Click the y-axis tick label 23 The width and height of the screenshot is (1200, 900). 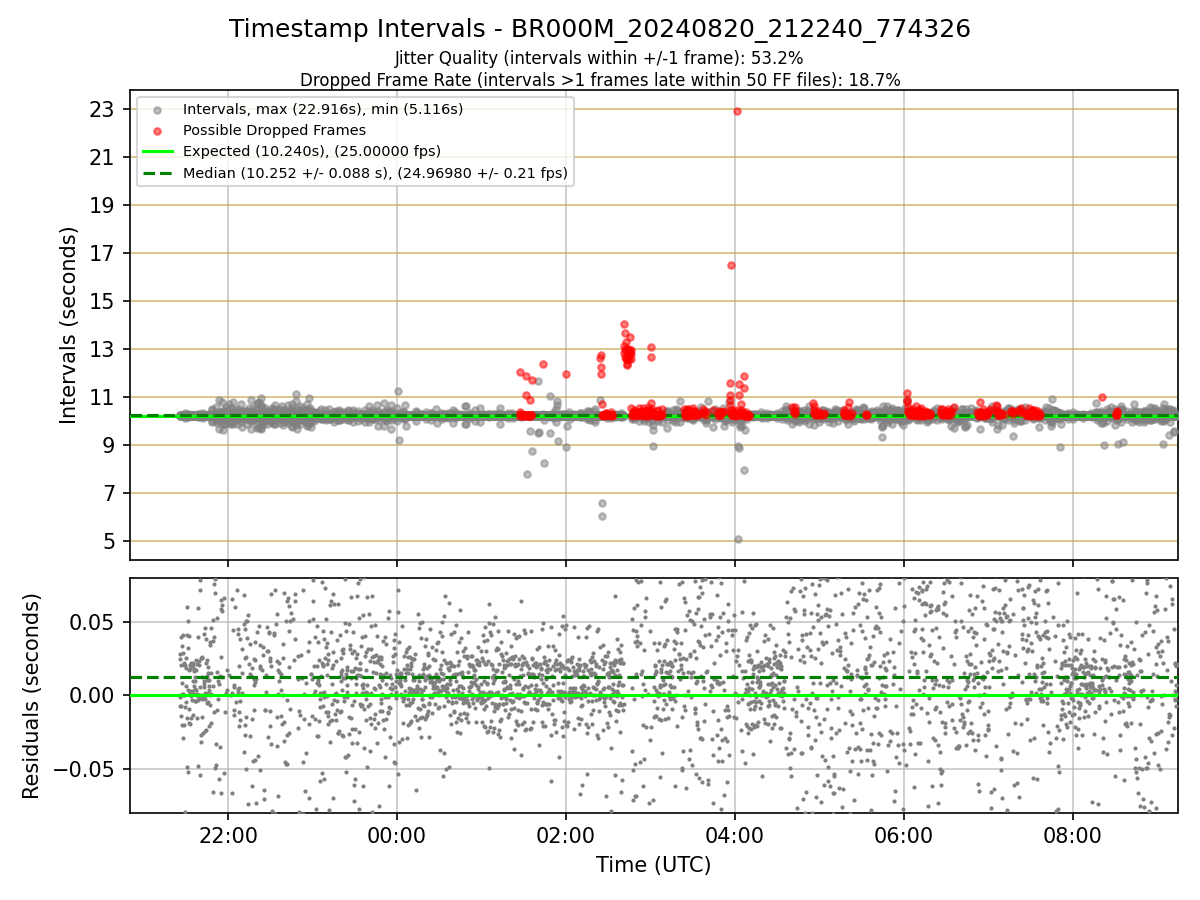(x=104, y=109)
